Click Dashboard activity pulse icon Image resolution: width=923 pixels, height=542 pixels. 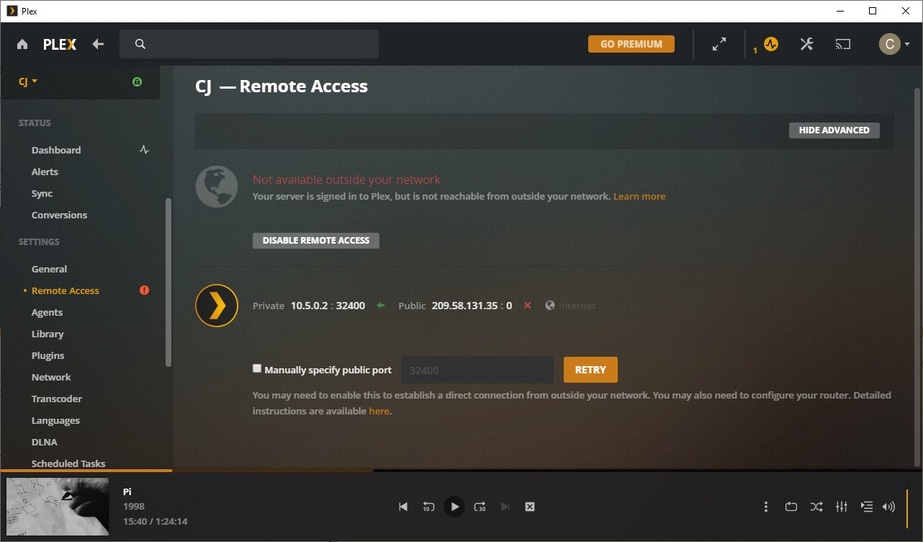pyautogui.click(x=144, y=150)
